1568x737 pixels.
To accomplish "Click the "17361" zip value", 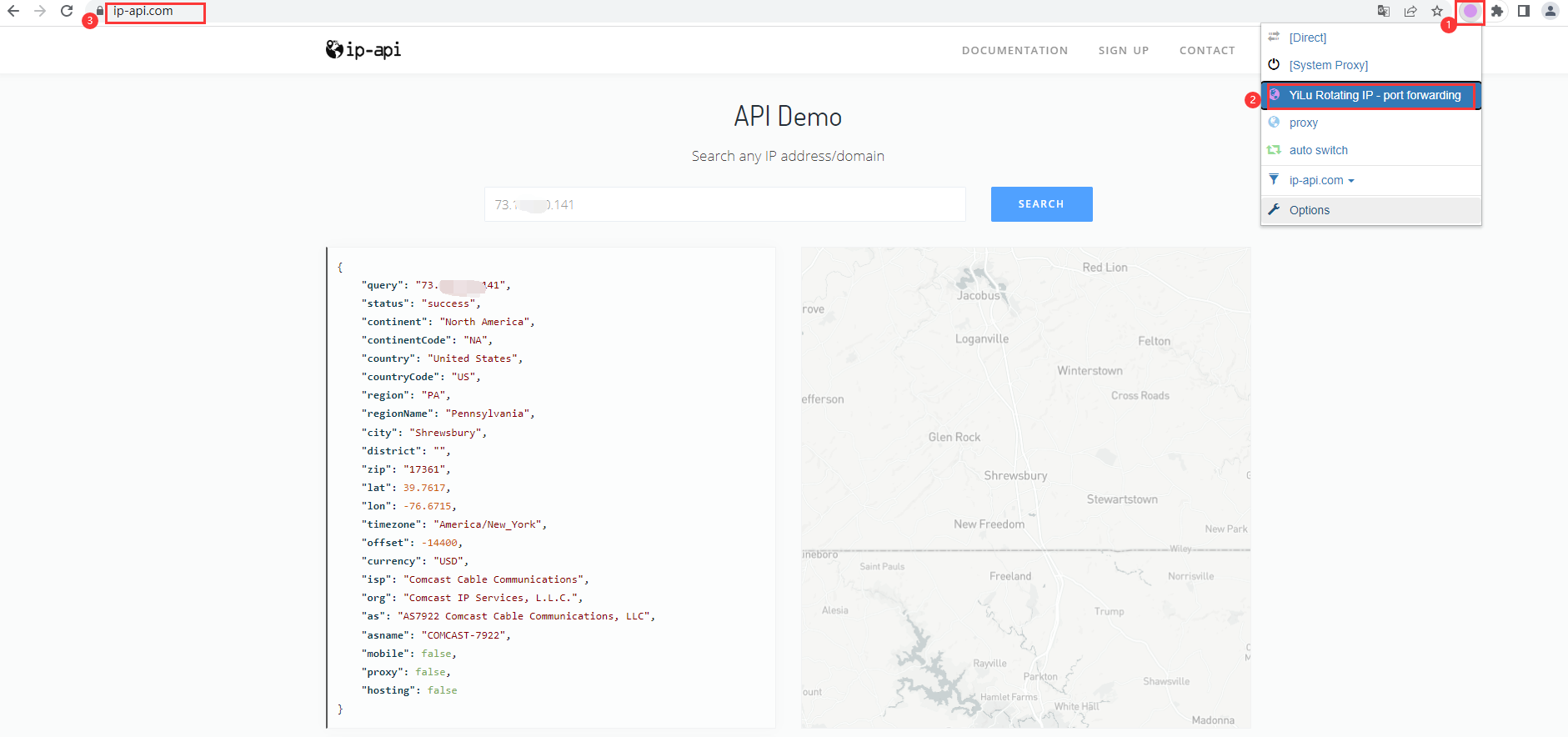I will (424, 469).
